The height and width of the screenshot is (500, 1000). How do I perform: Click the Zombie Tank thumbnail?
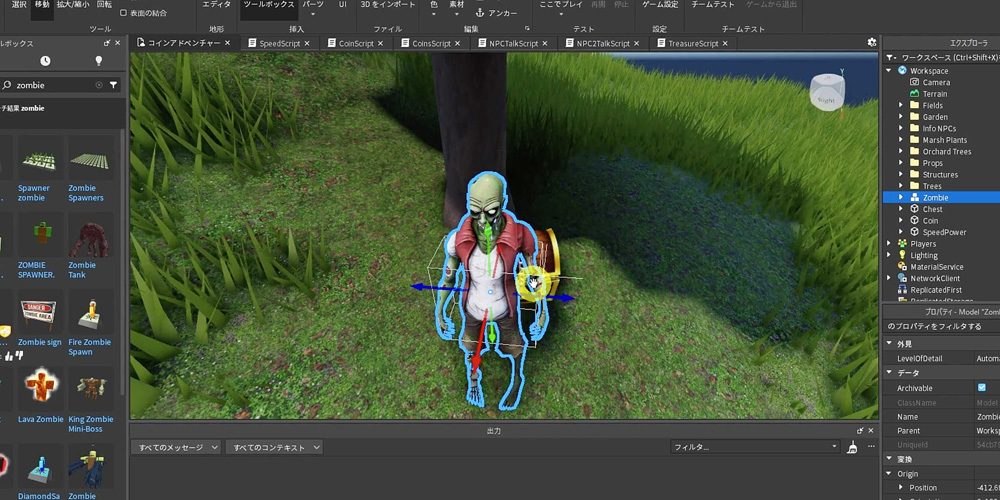(x=91, y=240)
